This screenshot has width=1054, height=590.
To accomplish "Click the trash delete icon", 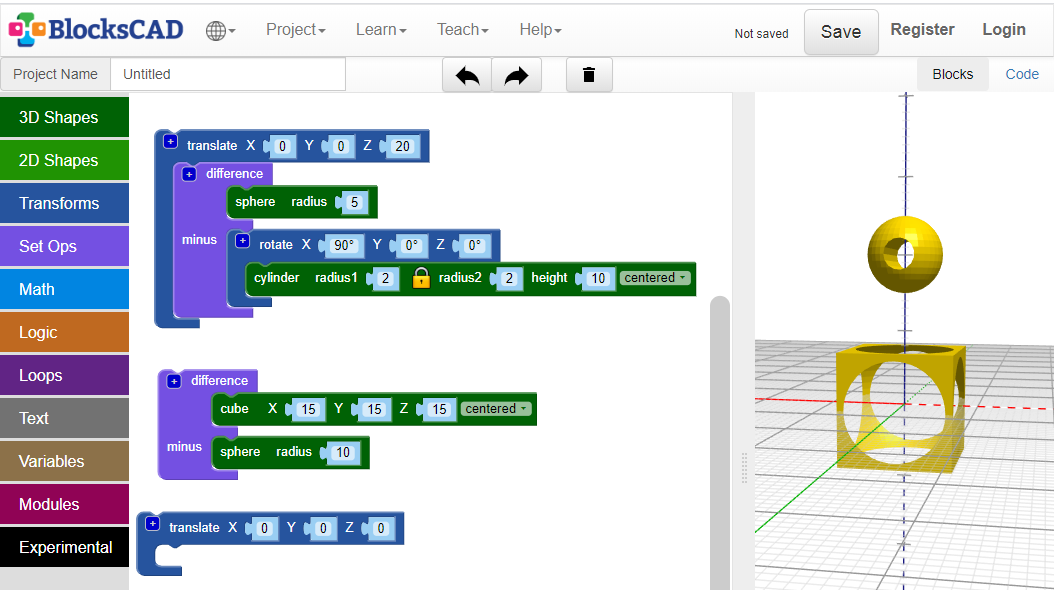I will tap(589, 75).
